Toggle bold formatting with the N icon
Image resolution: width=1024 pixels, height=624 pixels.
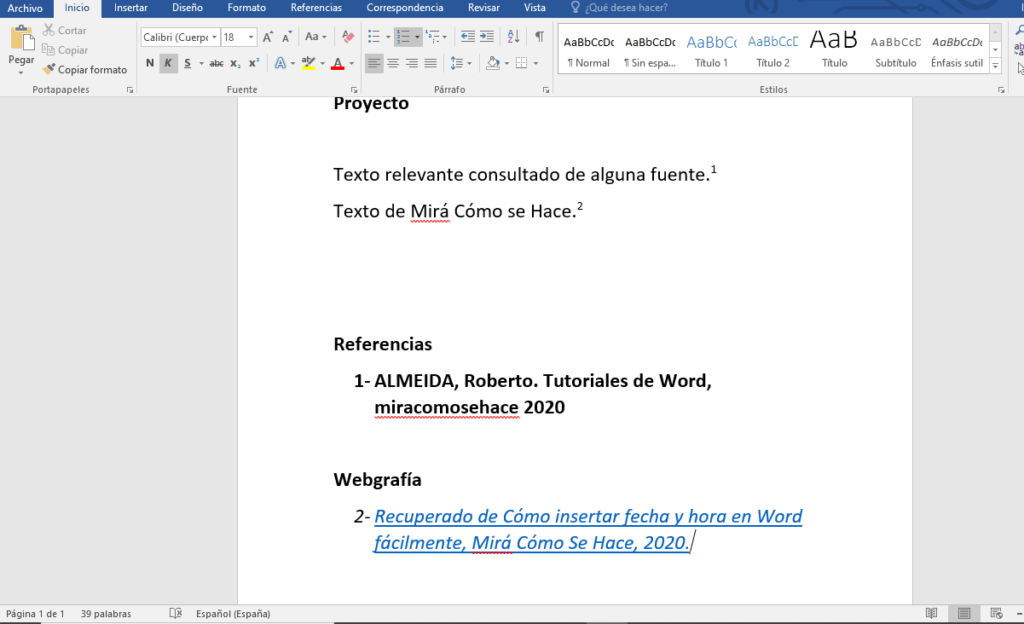coord(150,62)
